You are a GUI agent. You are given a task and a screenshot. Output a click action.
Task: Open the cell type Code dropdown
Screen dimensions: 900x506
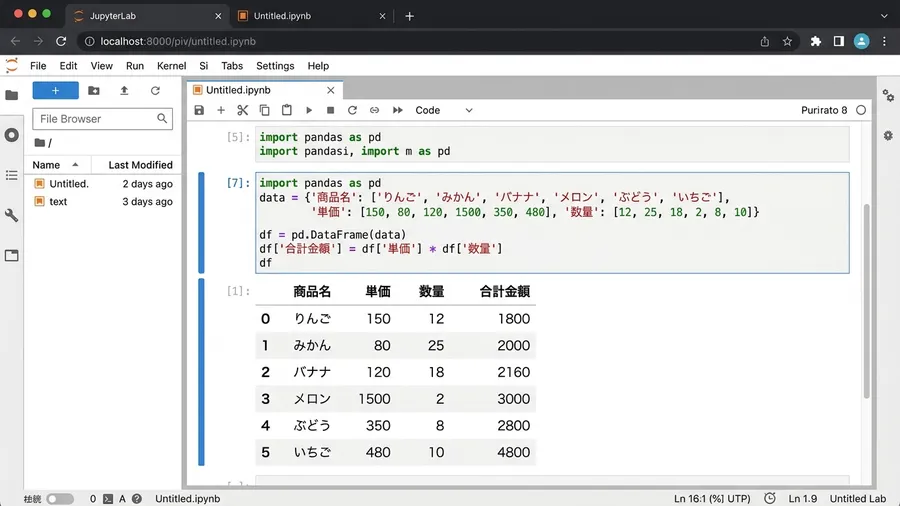[x=444, y=110]
